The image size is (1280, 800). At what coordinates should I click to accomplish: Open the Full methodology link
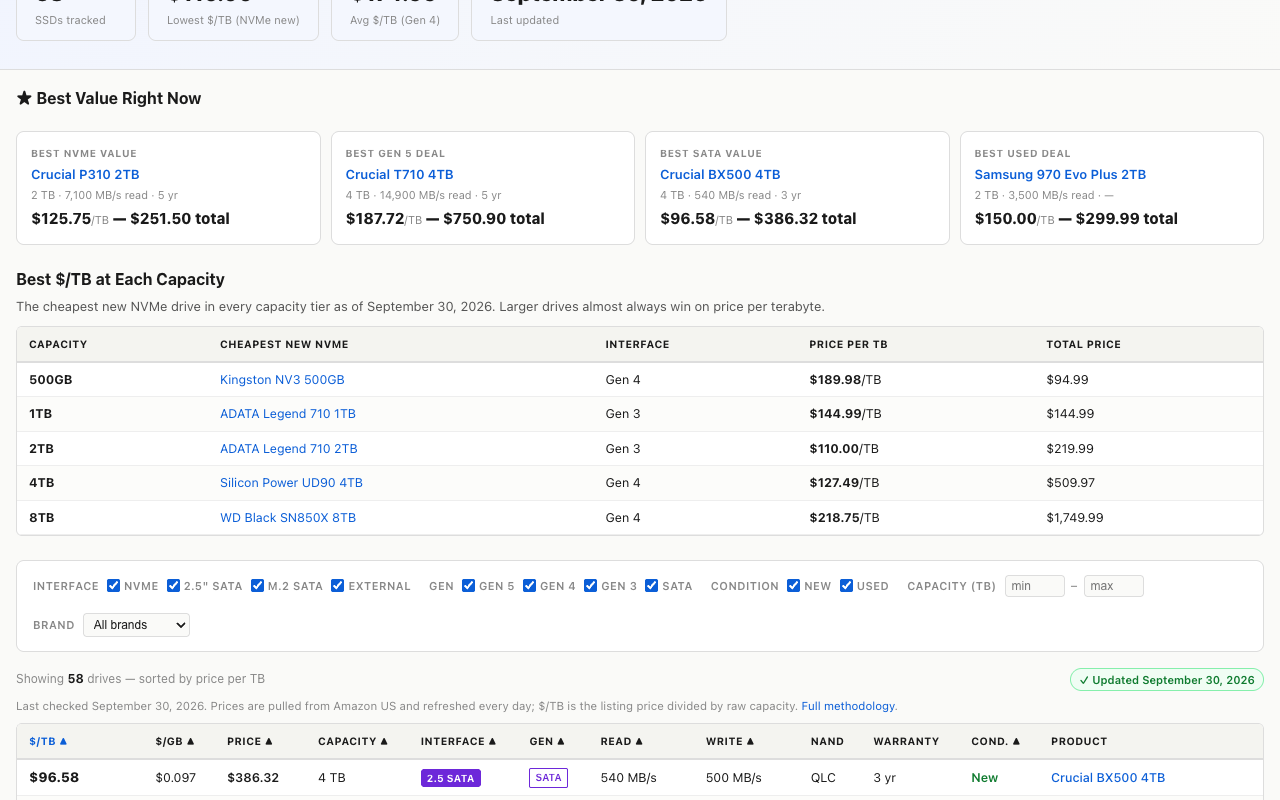(848, 706)
